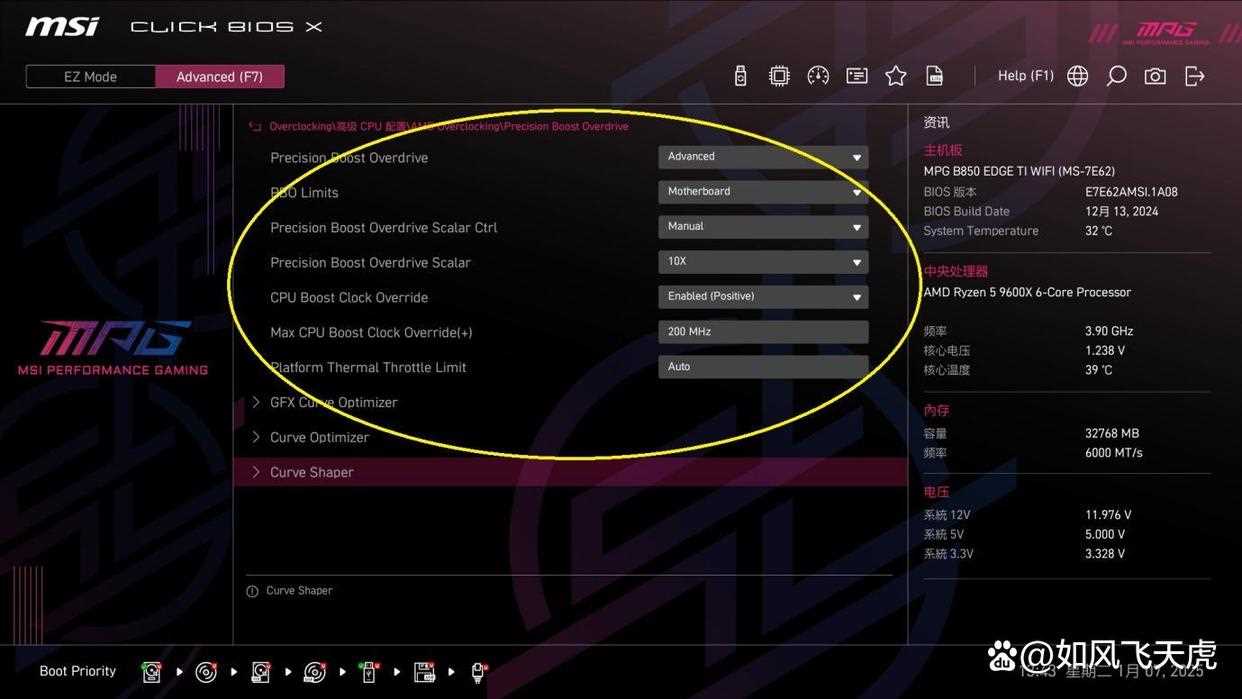Select the network boot device icon
This screenshot has height=699, width=1242.
(x=478, y=672)
